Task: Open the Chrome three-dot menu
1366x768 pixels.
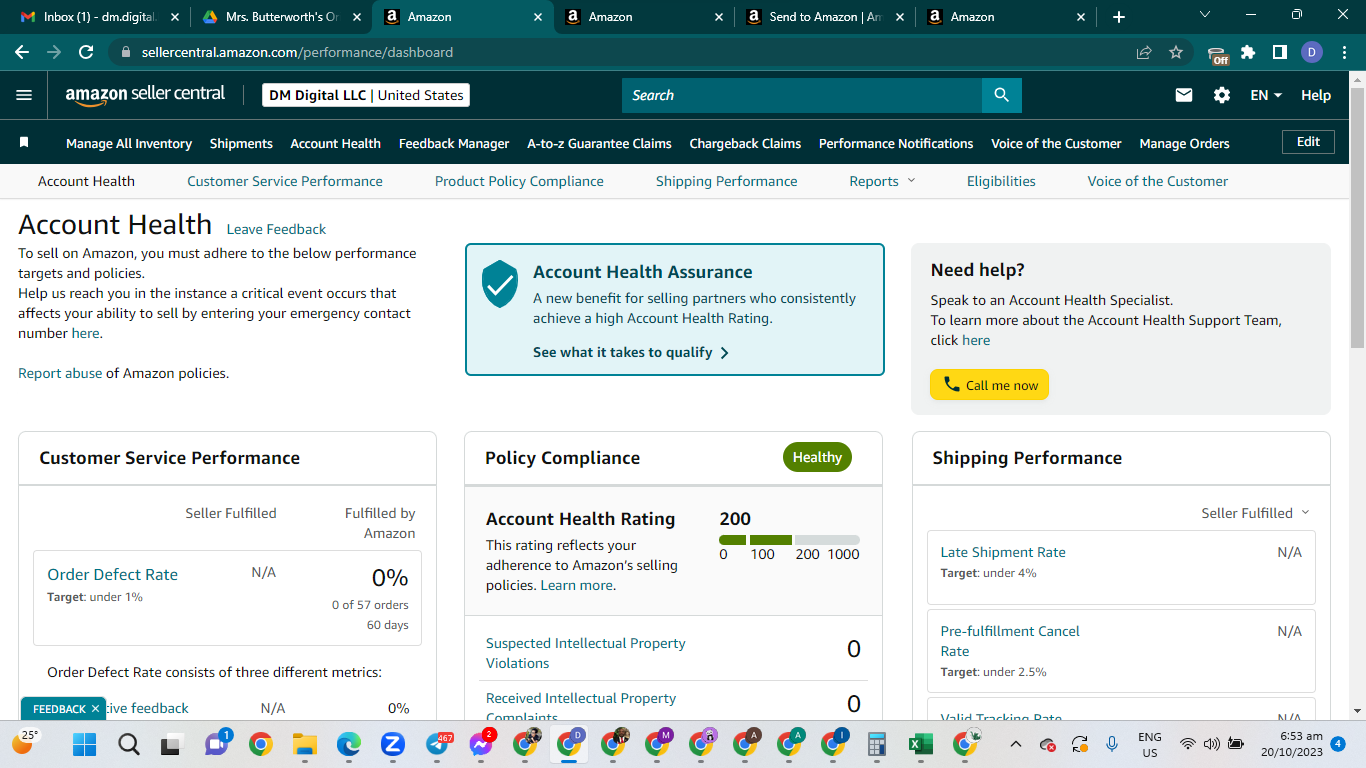Action: pos(1344,52)
